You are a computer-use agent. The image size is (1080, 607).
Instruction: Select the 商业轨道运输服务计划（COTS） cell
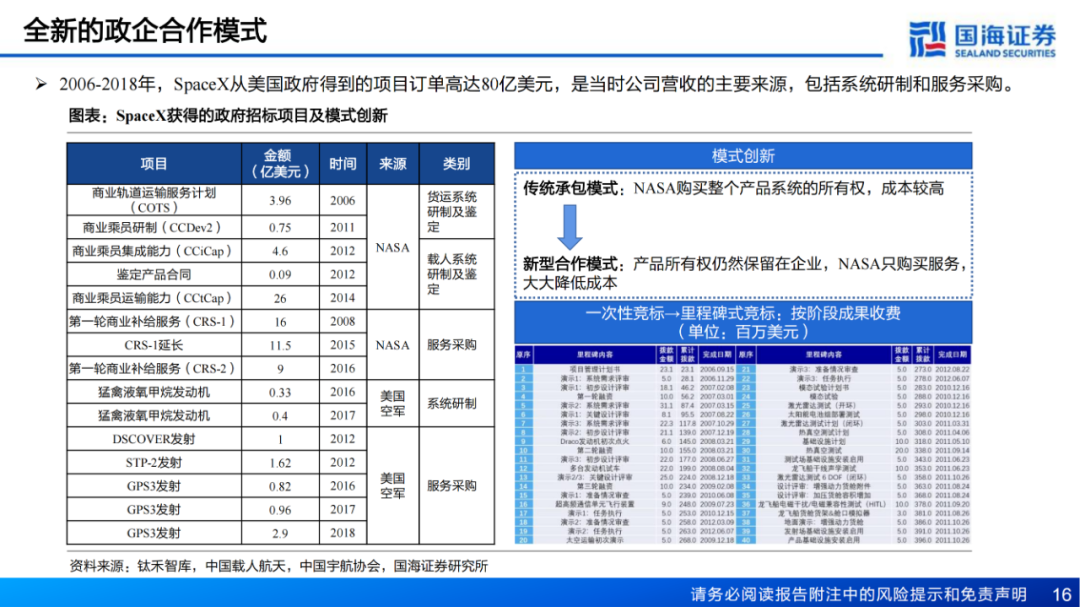click(154, 200)
